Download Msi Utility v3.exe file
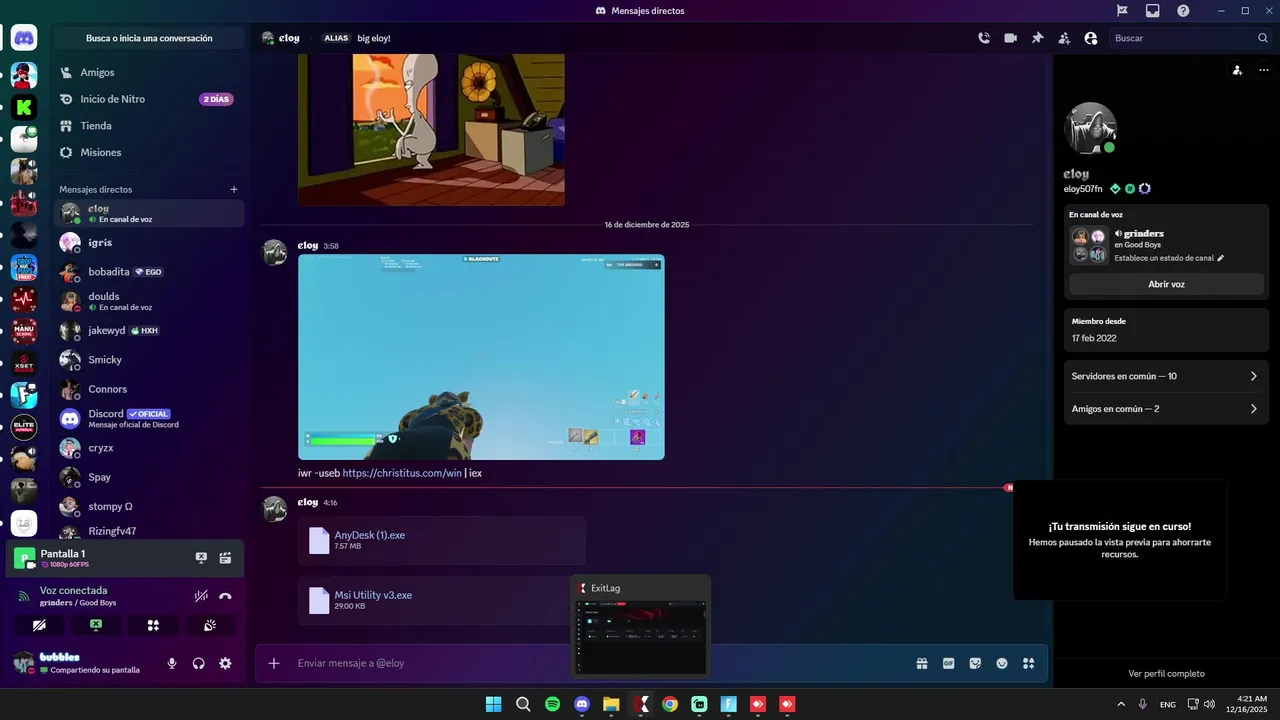The width and height of the screenshot is (1280, 720). click(x=373, y=595)
